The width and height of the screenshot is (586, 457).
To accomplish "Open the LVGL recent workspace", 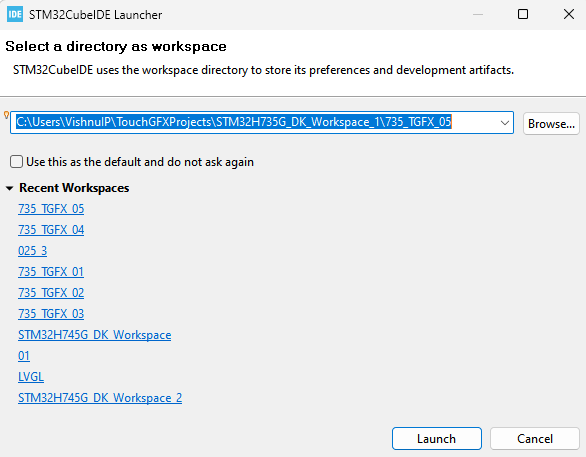I will 31,377.
